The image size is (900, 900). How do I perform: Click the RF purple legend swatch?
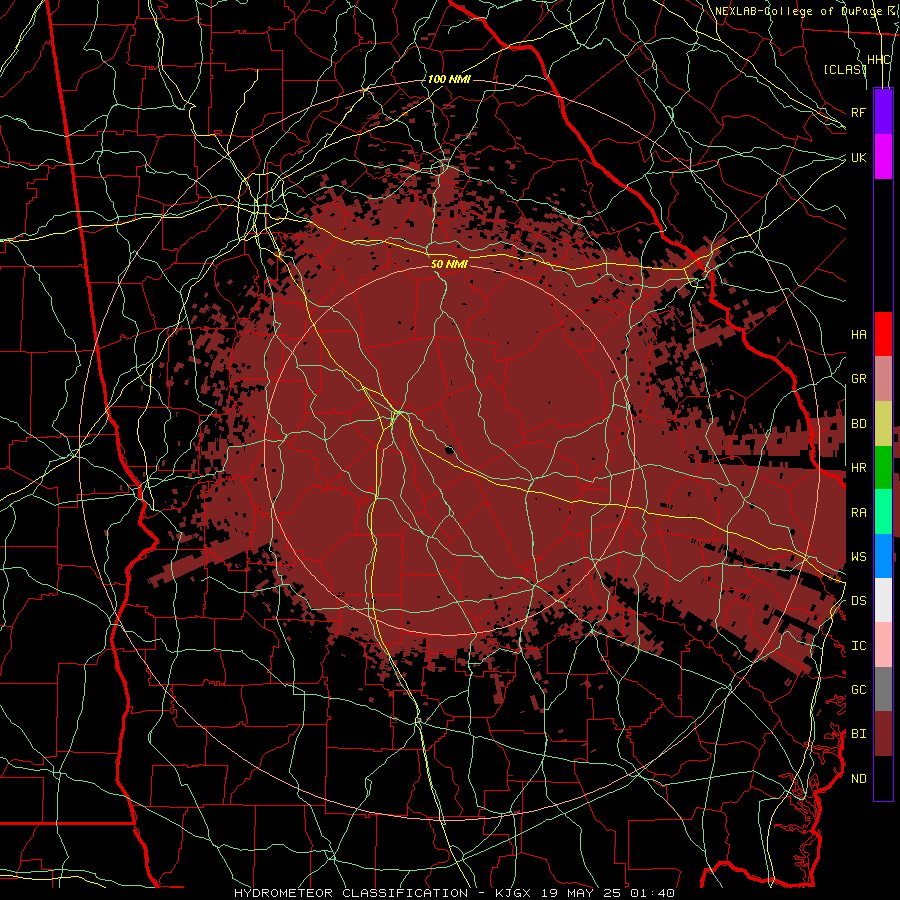pyautogui.click(x=883, y=112)
